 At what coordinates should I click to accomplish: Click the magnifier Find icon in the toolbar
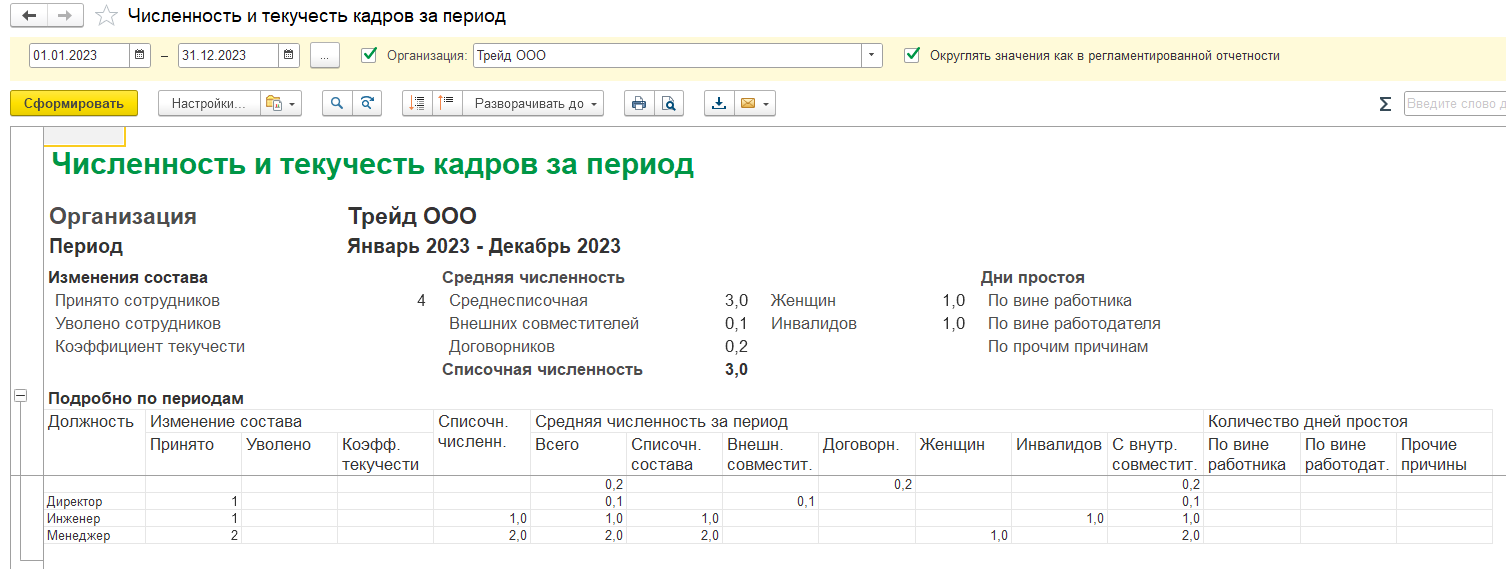[337, 103]
